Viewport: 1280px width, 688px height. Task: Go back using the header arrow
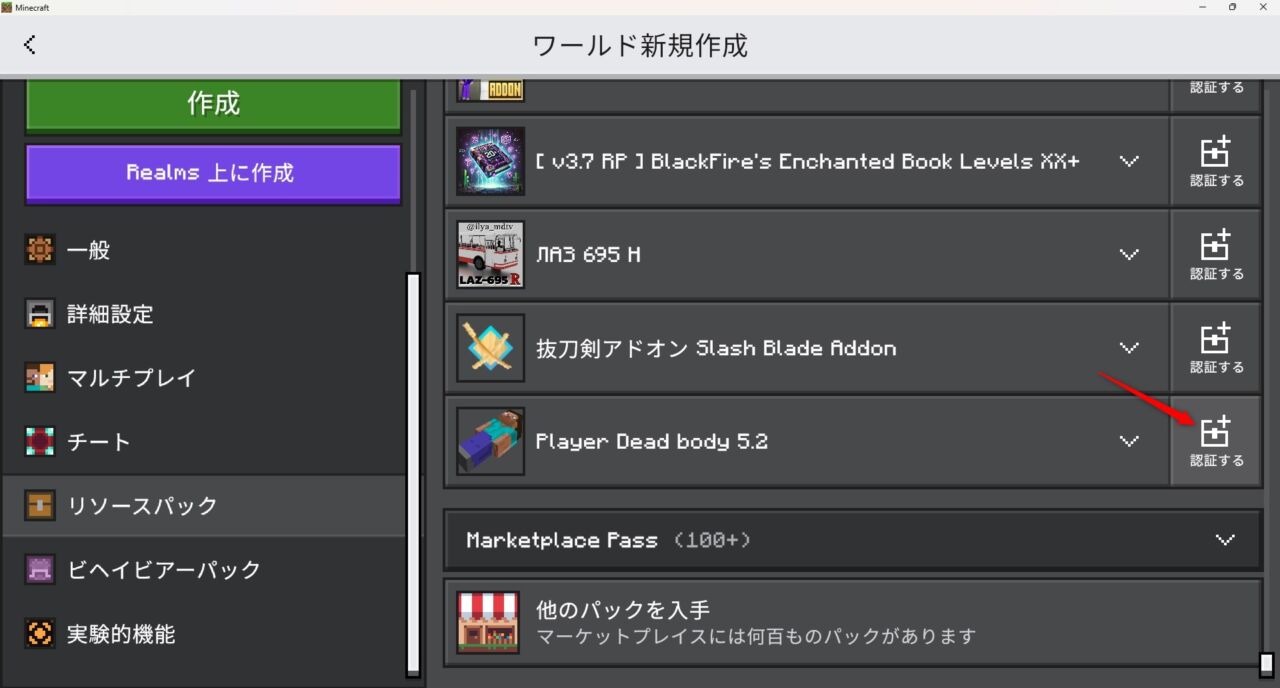(30, 44)
